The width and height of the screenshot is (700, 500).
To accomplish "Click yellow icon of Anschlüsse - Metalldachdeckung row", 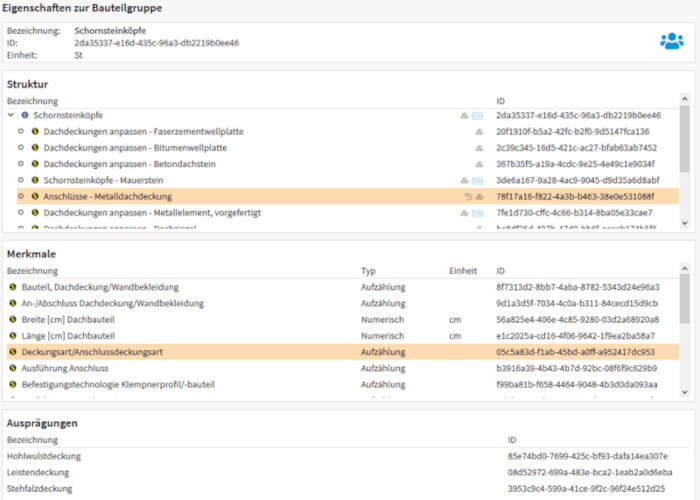I will (x=35, y=196).
